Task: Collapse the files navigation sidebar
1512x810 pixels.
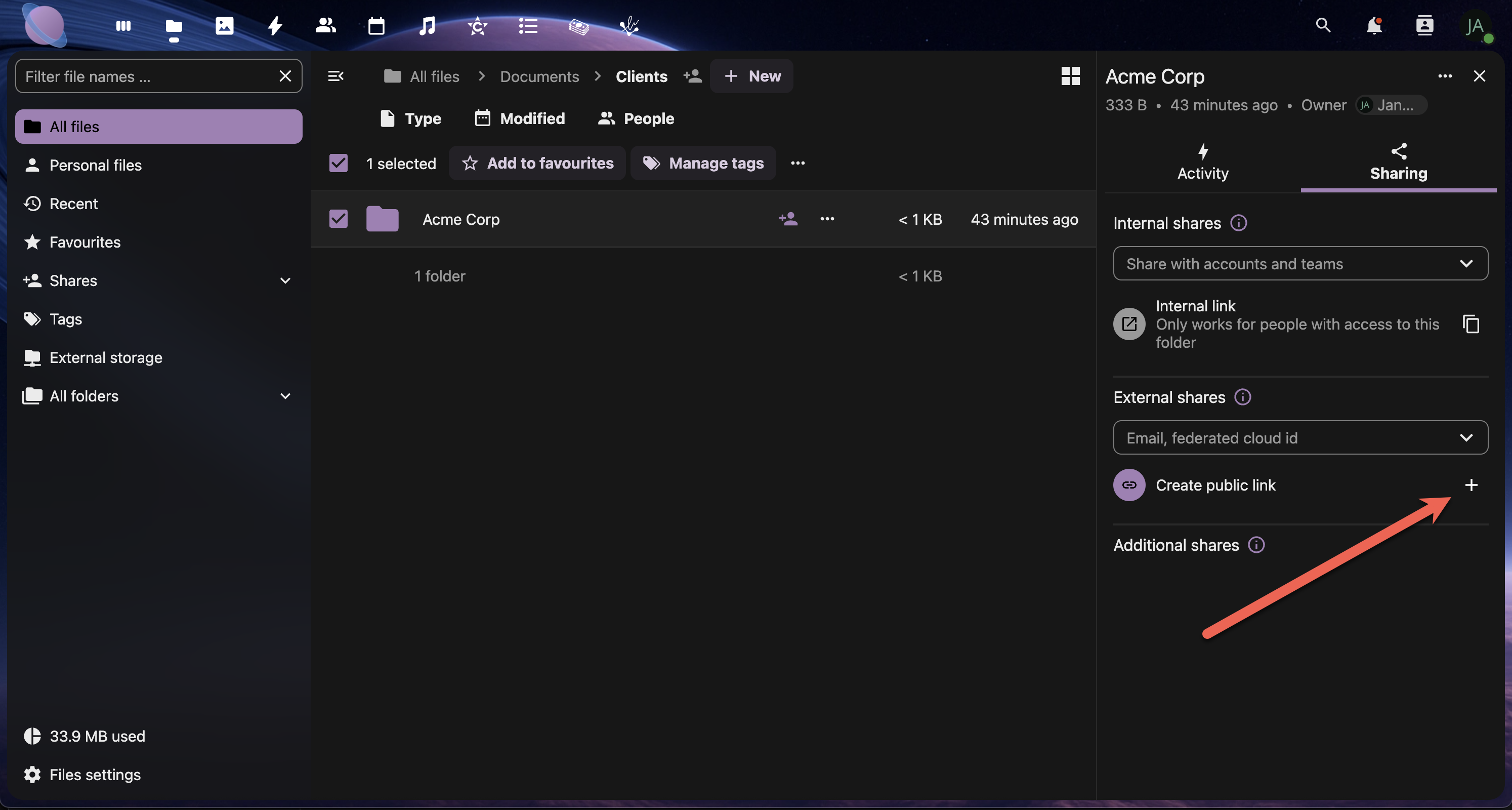Action: coord(335,76)
